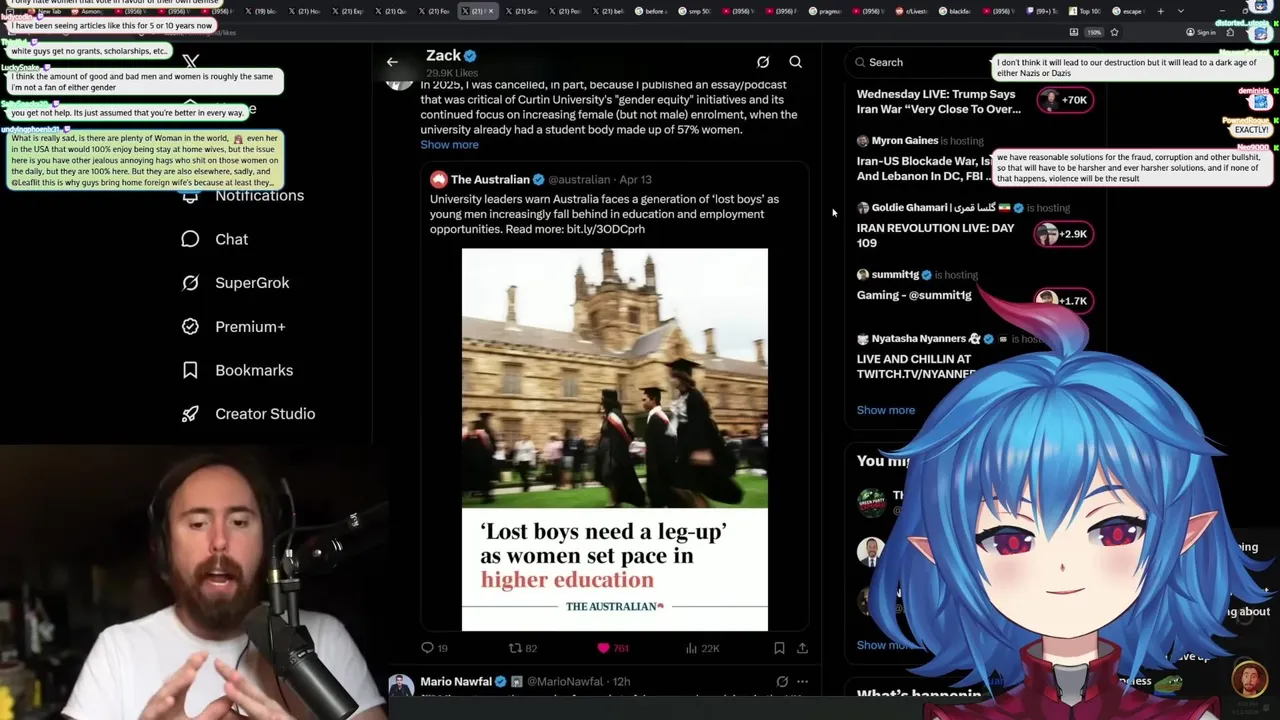Open Creator Studio in the sidebar
This screenshot has height=720, width=1280.
[265, 414]
